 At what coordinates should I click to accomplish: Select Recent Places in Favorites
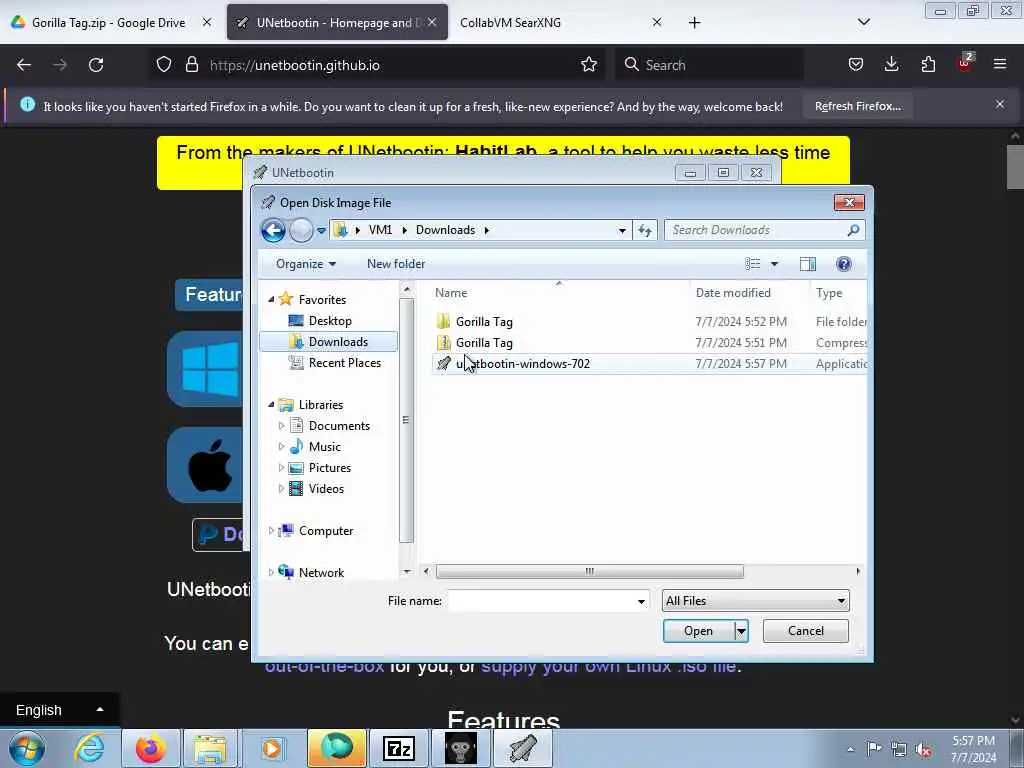(x=344, y=362)
